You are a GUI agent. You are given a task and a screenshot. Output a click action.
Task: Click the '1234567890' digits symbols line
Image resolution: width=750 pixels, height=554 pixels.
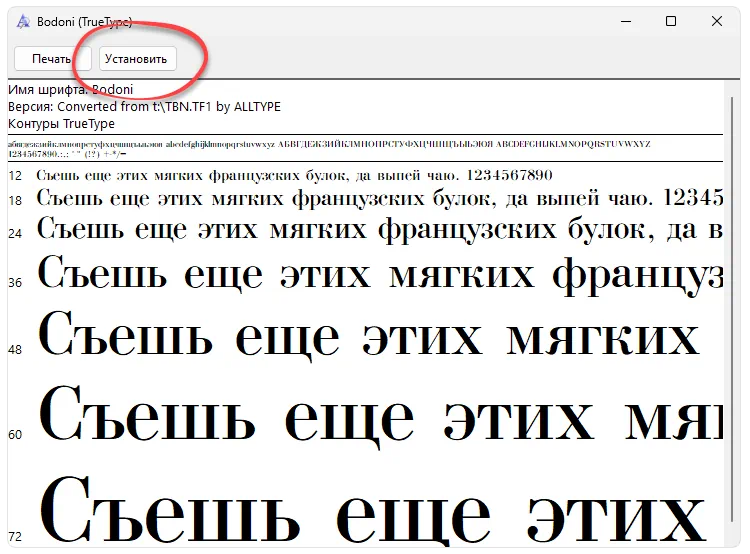click(x=67, y=154)
